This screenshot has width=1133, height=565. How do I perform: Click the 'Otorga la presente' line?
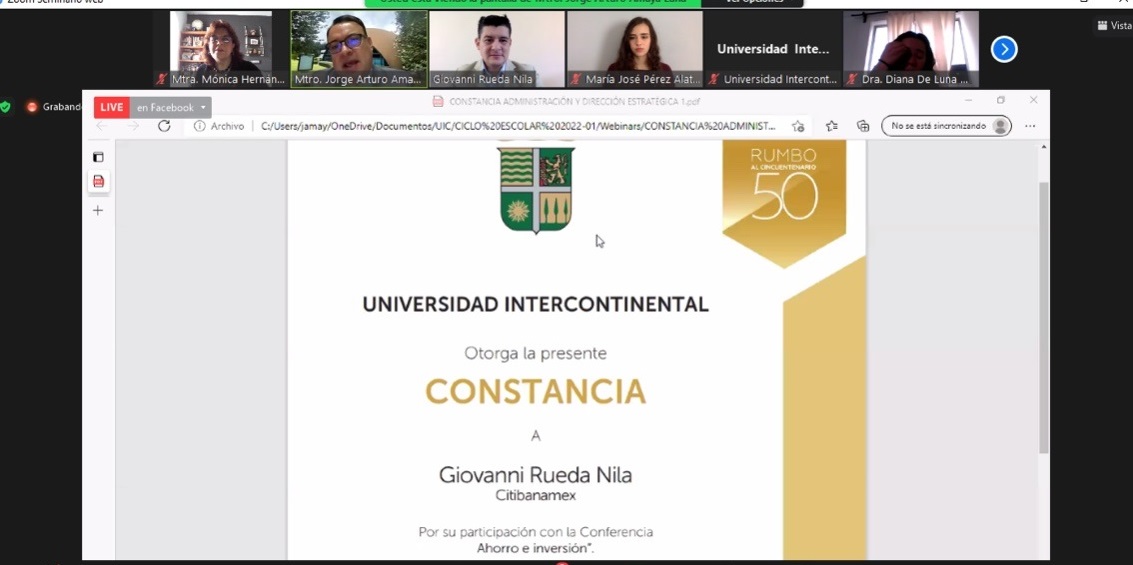[x=535, y=354]
